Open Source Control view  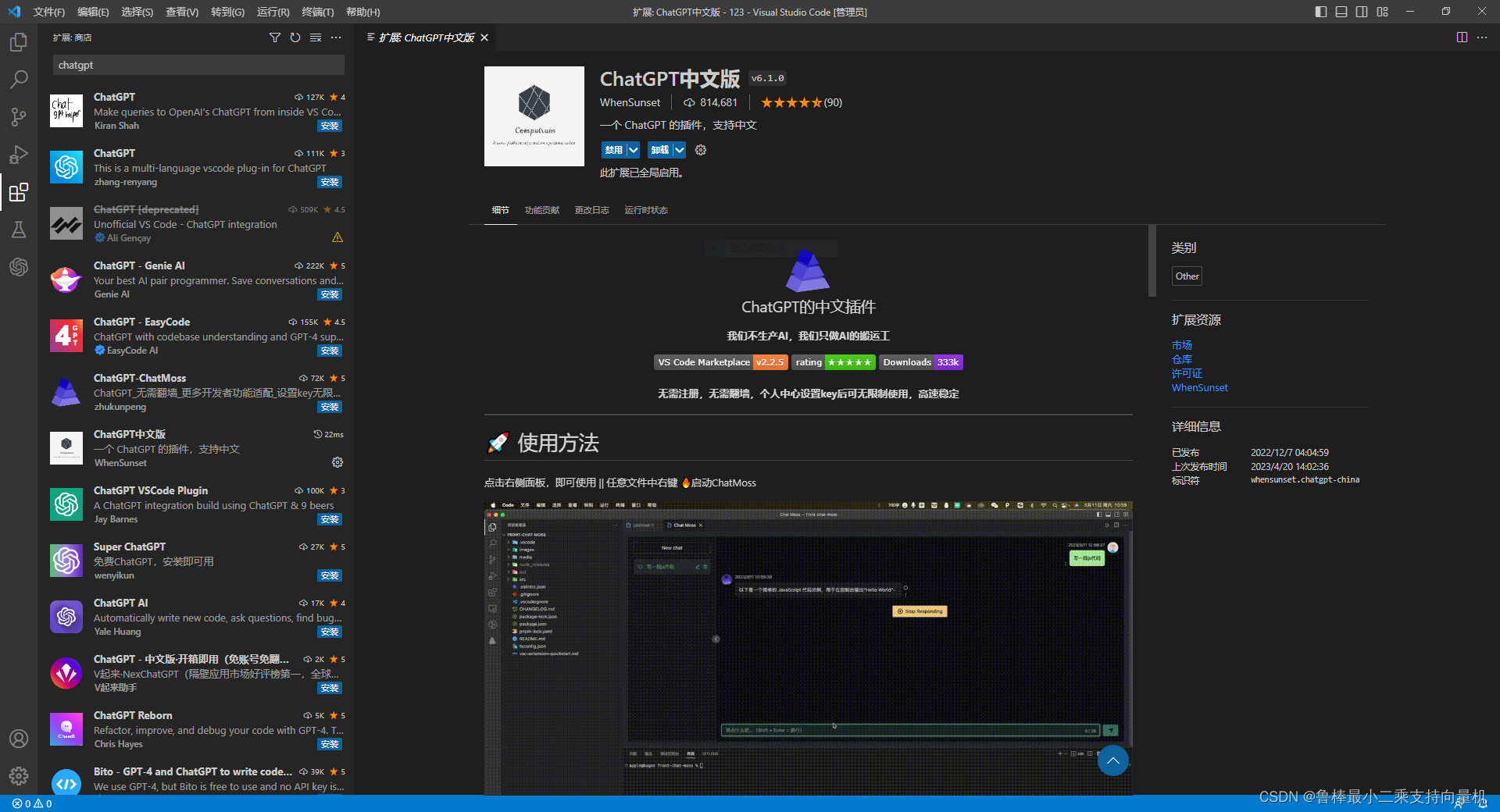tap(19, 116)
